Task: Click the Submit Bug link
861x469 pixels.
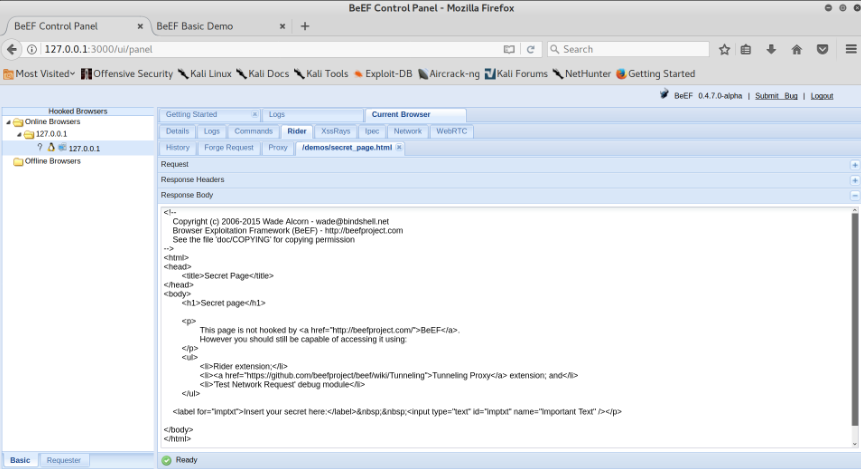Action: point(776,96)
